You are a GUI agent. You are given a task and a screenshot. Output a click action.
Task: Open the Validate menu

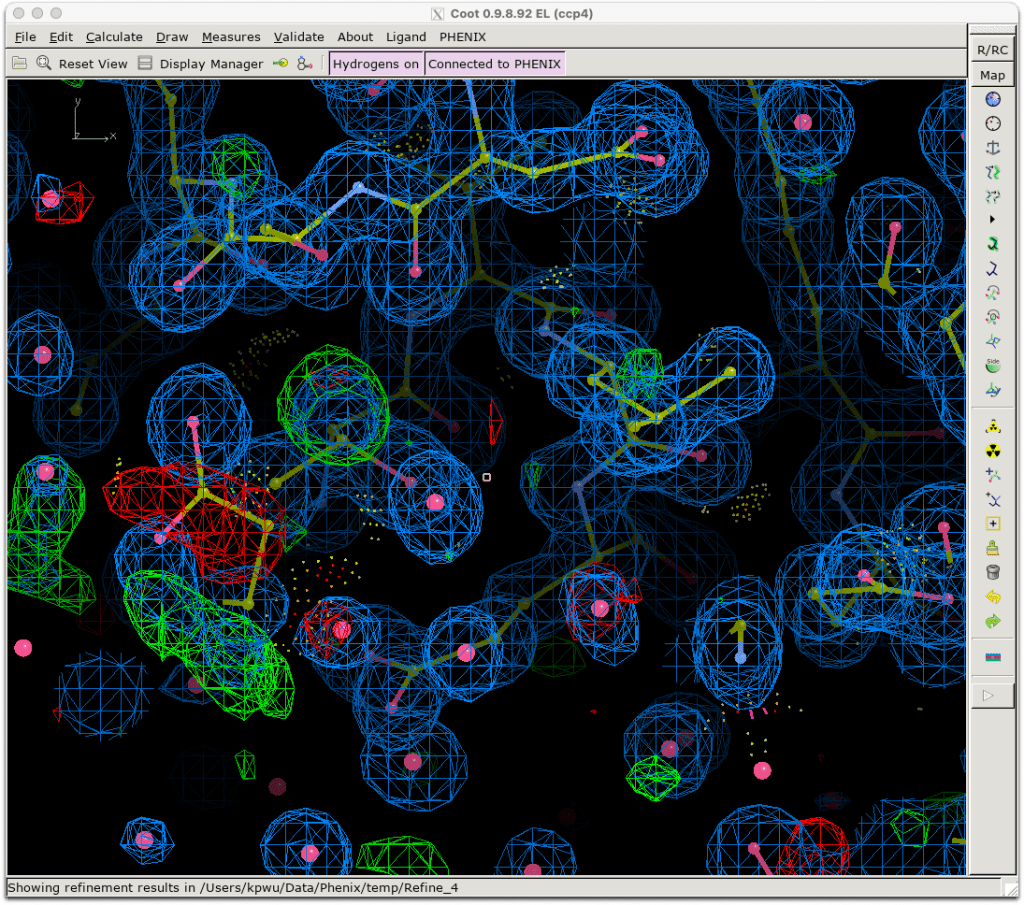click(x=299, y=37)
